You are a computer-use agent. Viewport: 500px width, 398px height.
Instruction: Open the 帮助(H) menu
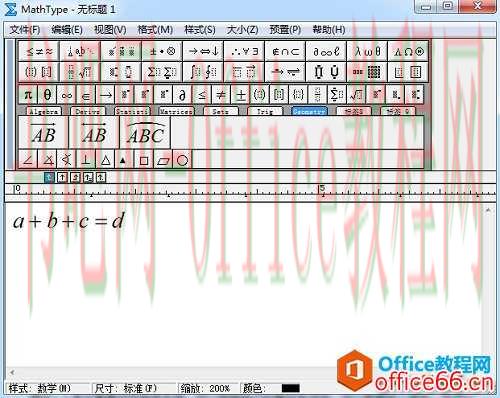pos(329,30)
